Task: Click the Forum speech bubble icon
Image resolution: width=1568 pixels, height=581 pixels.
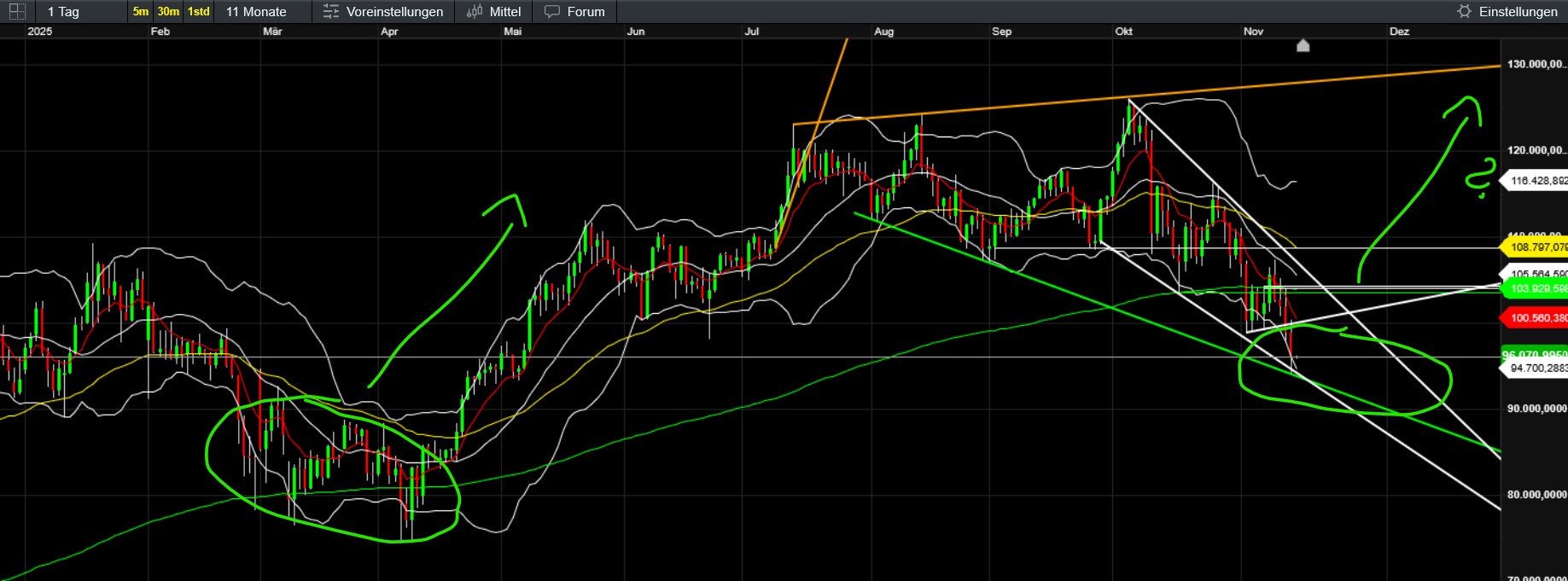Action: tap(552, 12)
